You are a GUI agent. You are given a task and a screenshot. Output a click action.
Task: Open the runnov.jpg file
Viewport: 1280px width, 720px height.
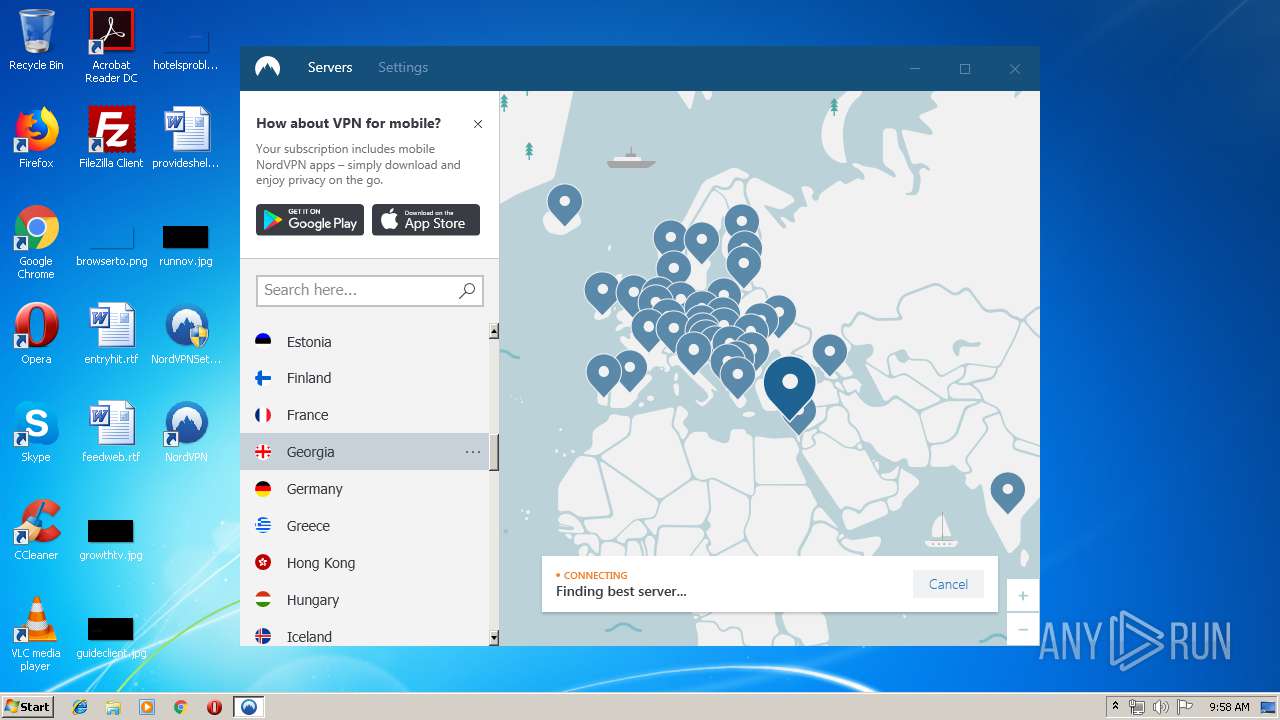pos(186,244)
